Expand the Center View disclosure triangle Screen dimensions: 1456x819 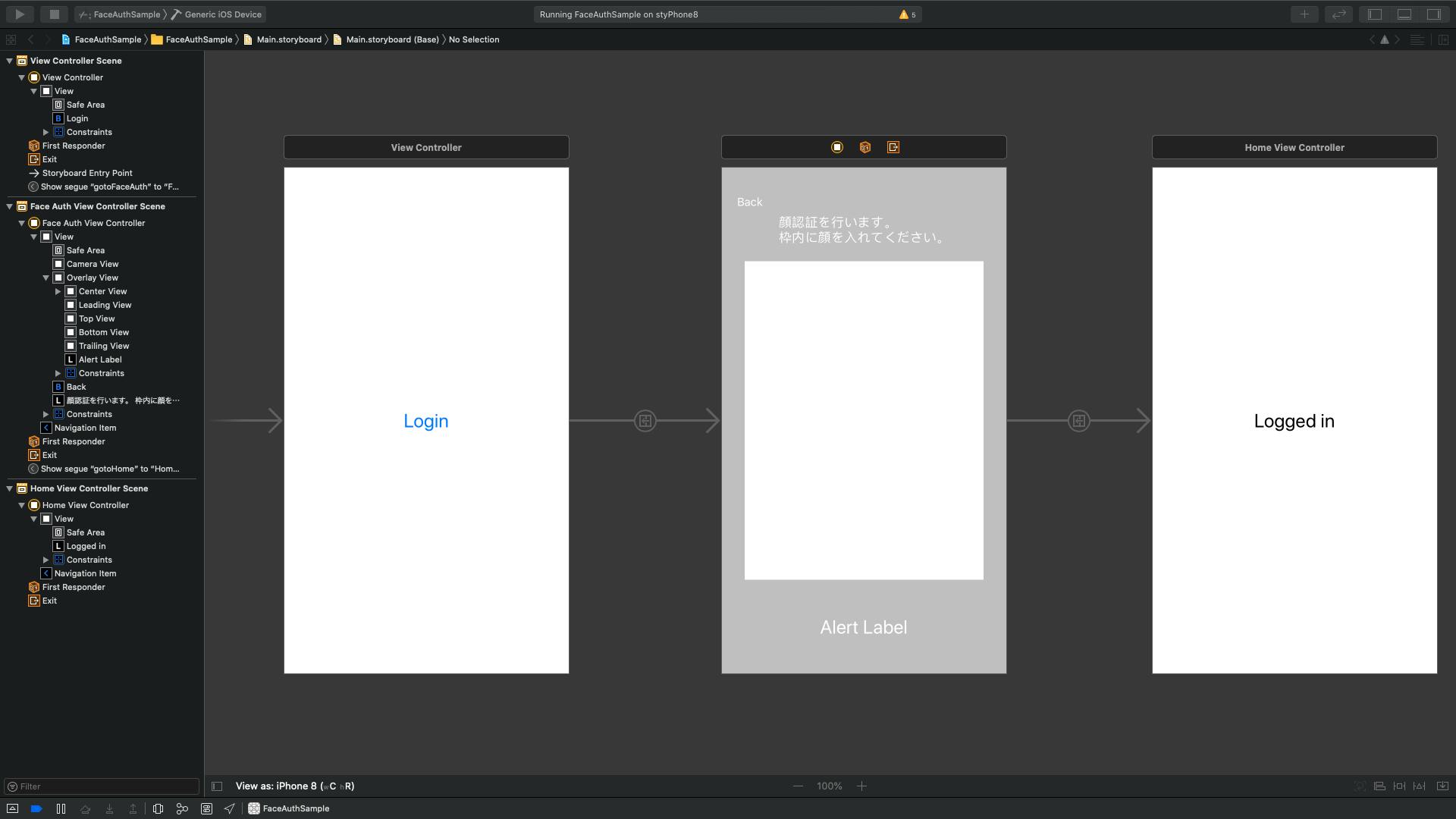pyautogui.click(x=58, y=291)
